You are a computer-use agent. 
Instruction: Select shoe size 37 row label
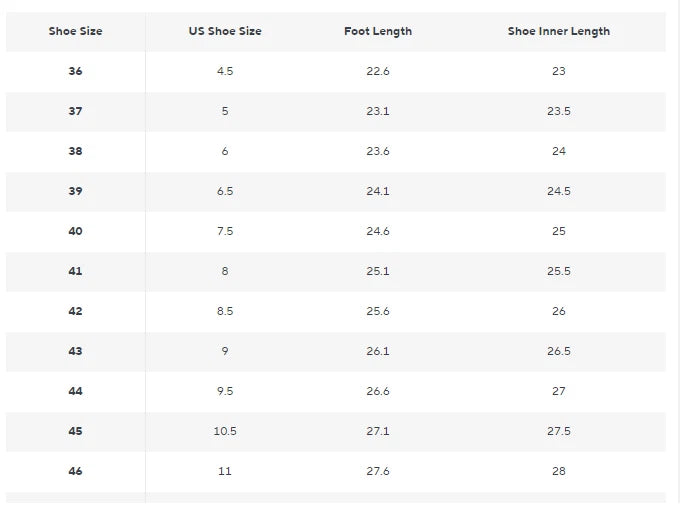coord(75,111)
